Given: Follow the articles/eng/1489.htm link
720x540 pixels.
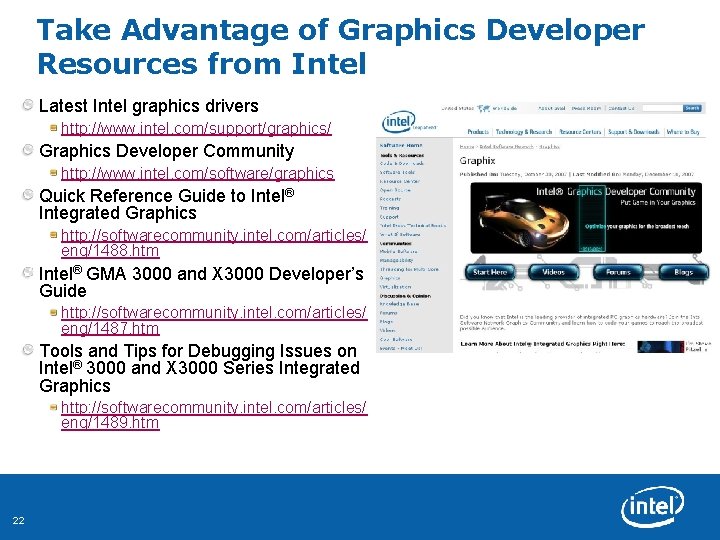Looking at the screenshot, I should (214, 415).
